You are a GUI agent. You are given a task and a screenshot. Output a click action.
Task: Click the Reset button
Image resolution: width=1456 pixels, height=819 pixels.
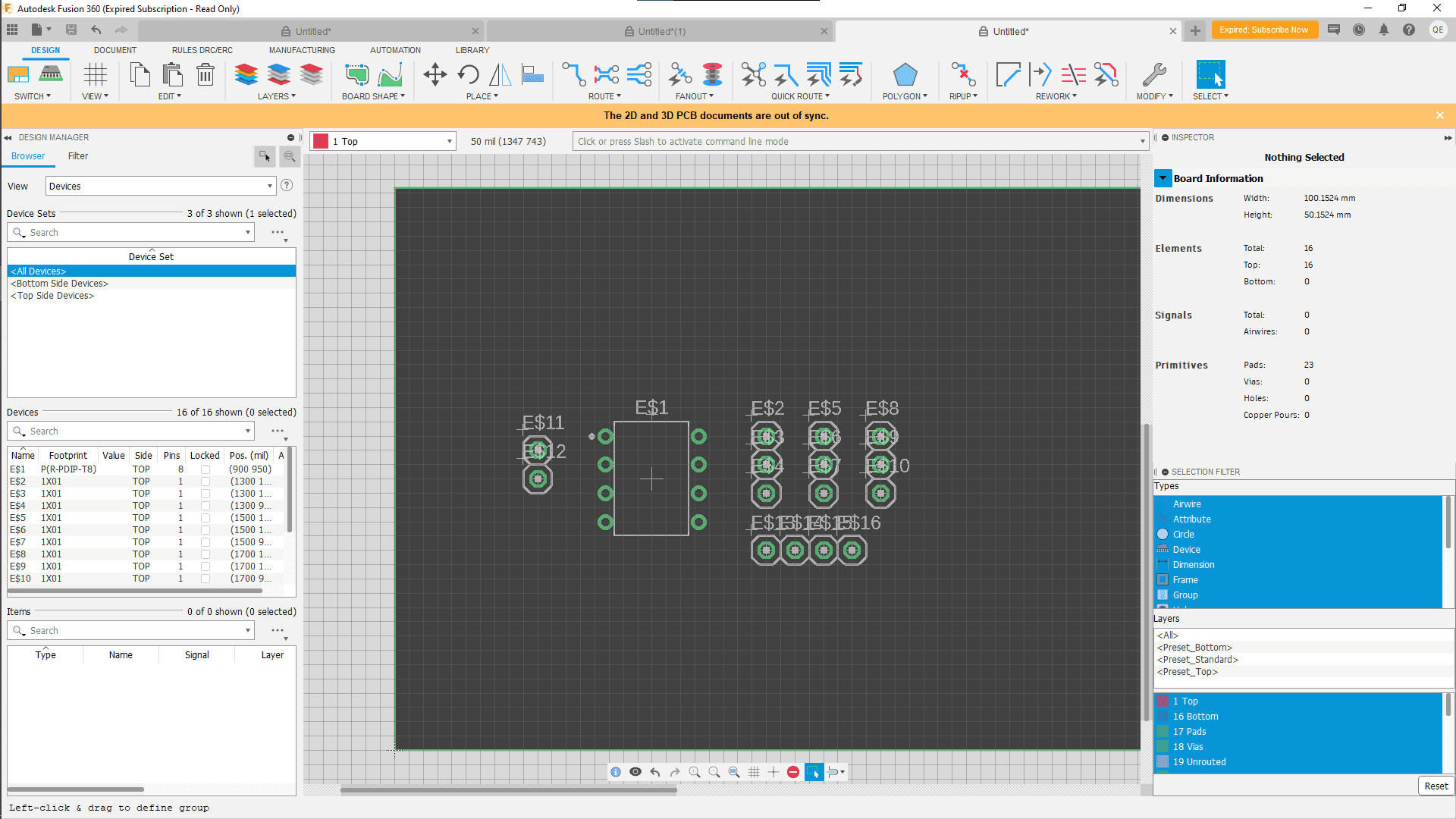pyautogui.click(x=1435, y=786)
